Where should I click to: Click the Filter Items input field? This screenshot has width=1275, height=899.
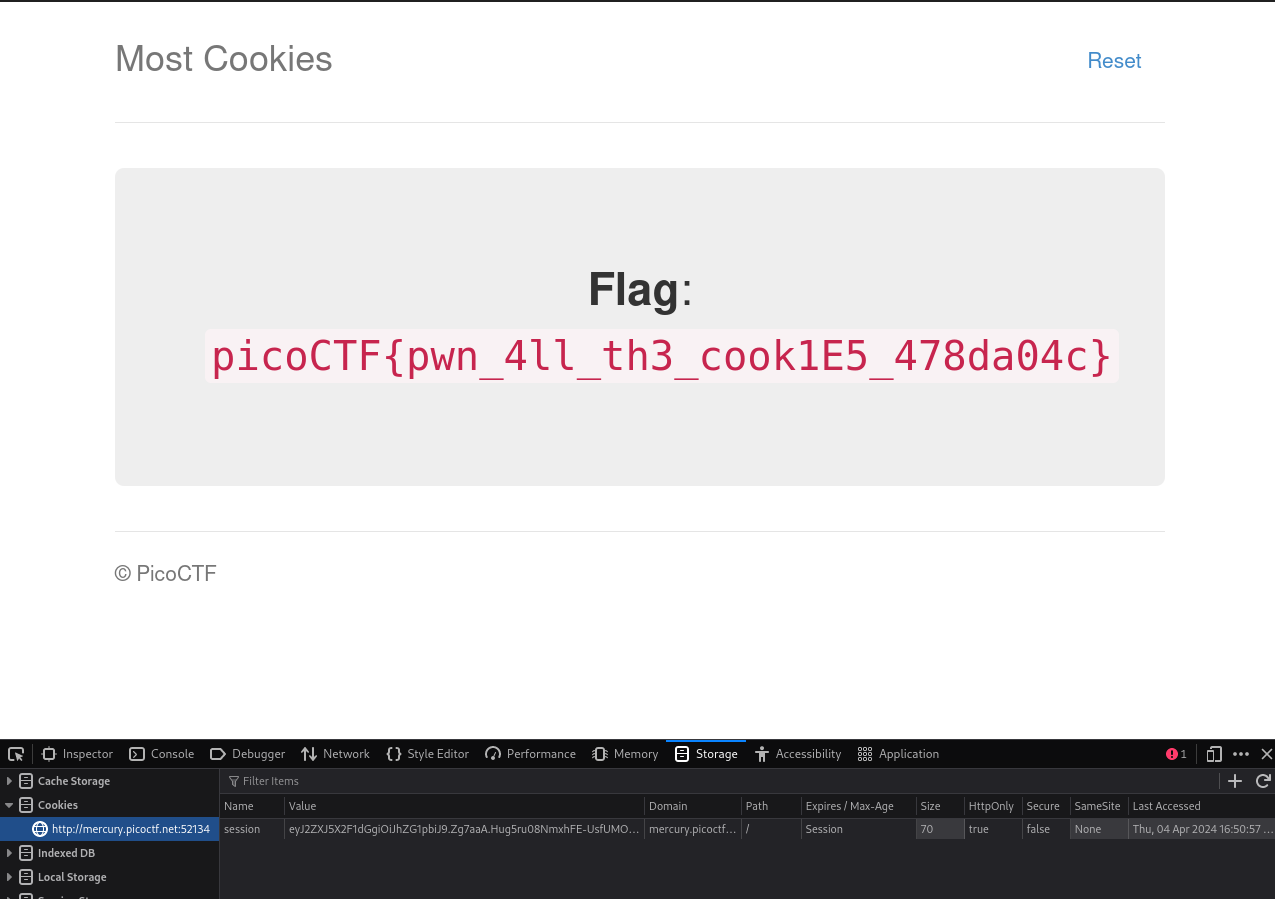click(x=700, y=781)
